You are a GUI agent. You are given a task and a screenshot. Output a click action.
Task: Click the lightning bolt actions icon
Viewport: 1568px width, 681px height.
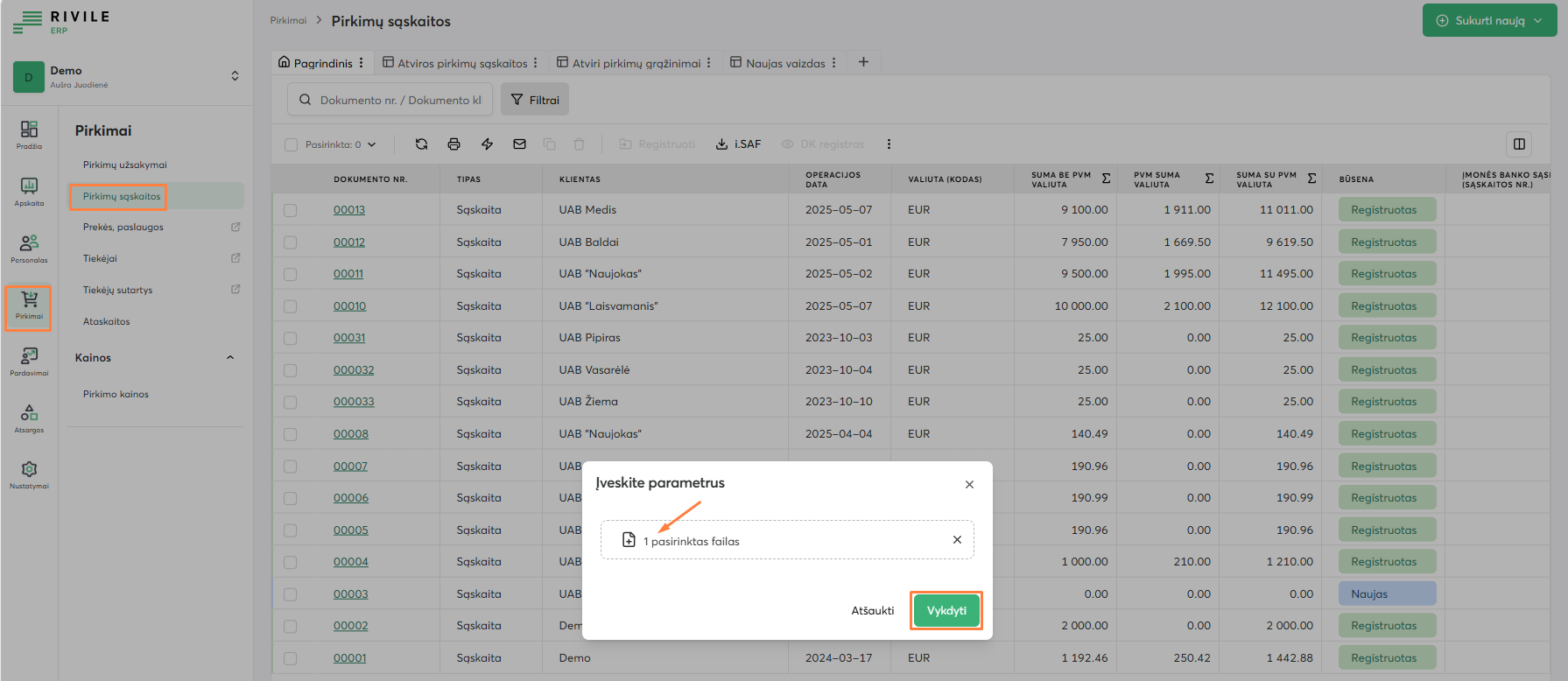pos(487,144)
